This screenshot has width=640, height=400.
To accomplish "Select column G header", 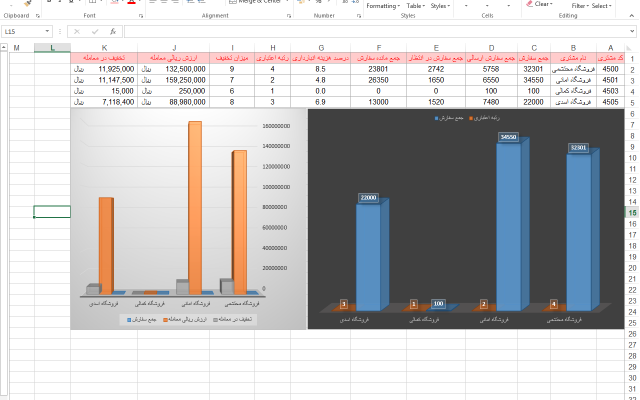I will point(321,48).
